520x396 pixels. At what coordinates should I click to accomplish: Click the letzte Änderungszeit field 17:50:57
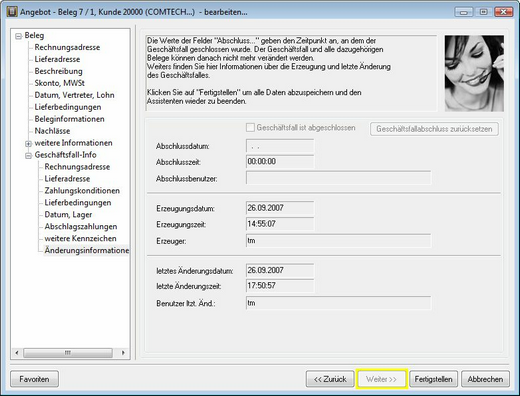pyautogui.click(x=280, y=286)
